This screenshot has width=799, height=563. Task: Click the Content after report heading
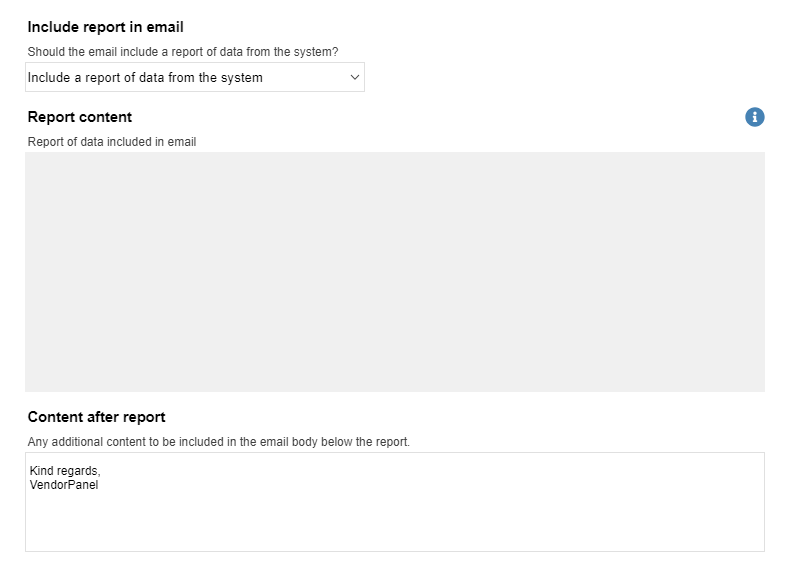96,417
